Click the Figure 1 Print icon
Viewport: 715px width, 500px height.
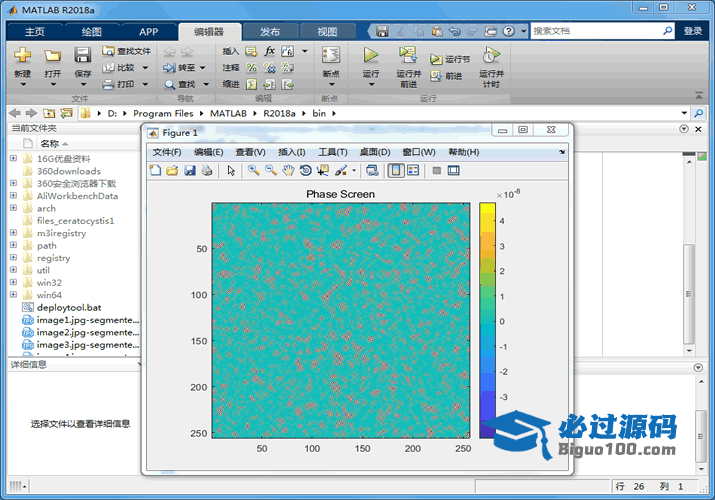tap(207, 170)
